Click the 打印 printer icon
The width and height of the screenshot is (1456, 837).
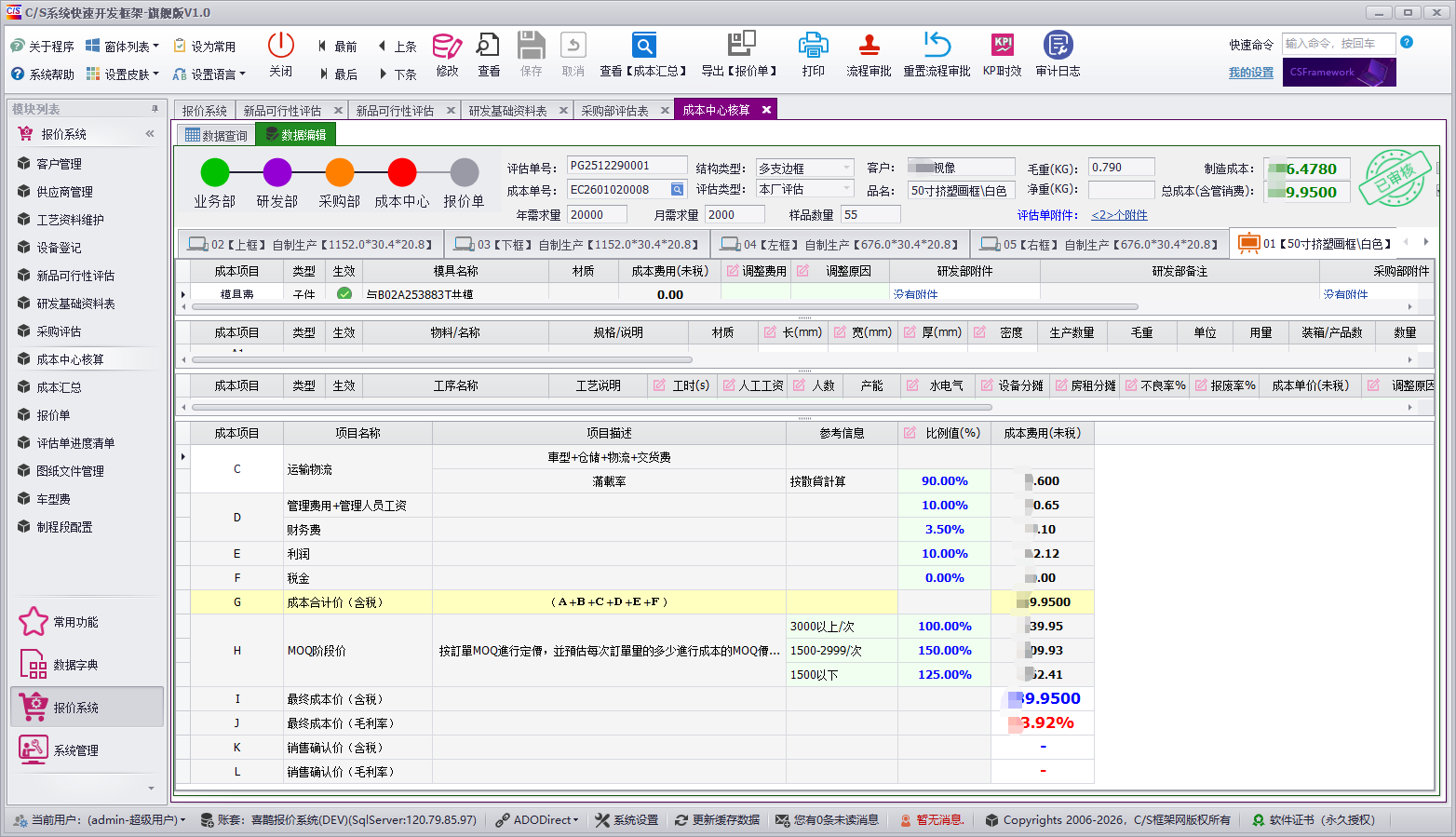point(813,45)
